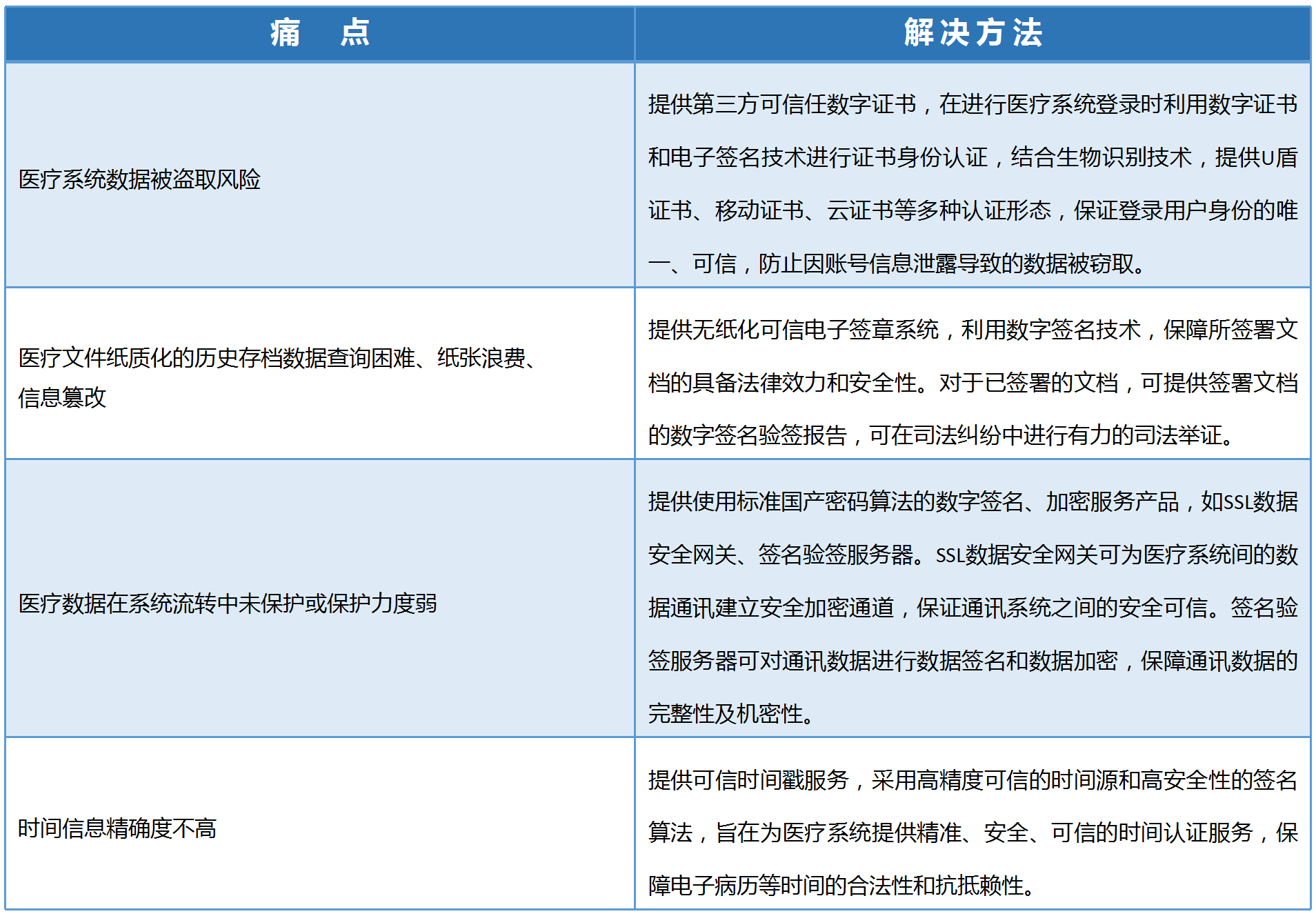The image size is (1316, 916).
Task: Select the "医疗系统数据被盗取风险" cell text
Action: click(139, 179)
